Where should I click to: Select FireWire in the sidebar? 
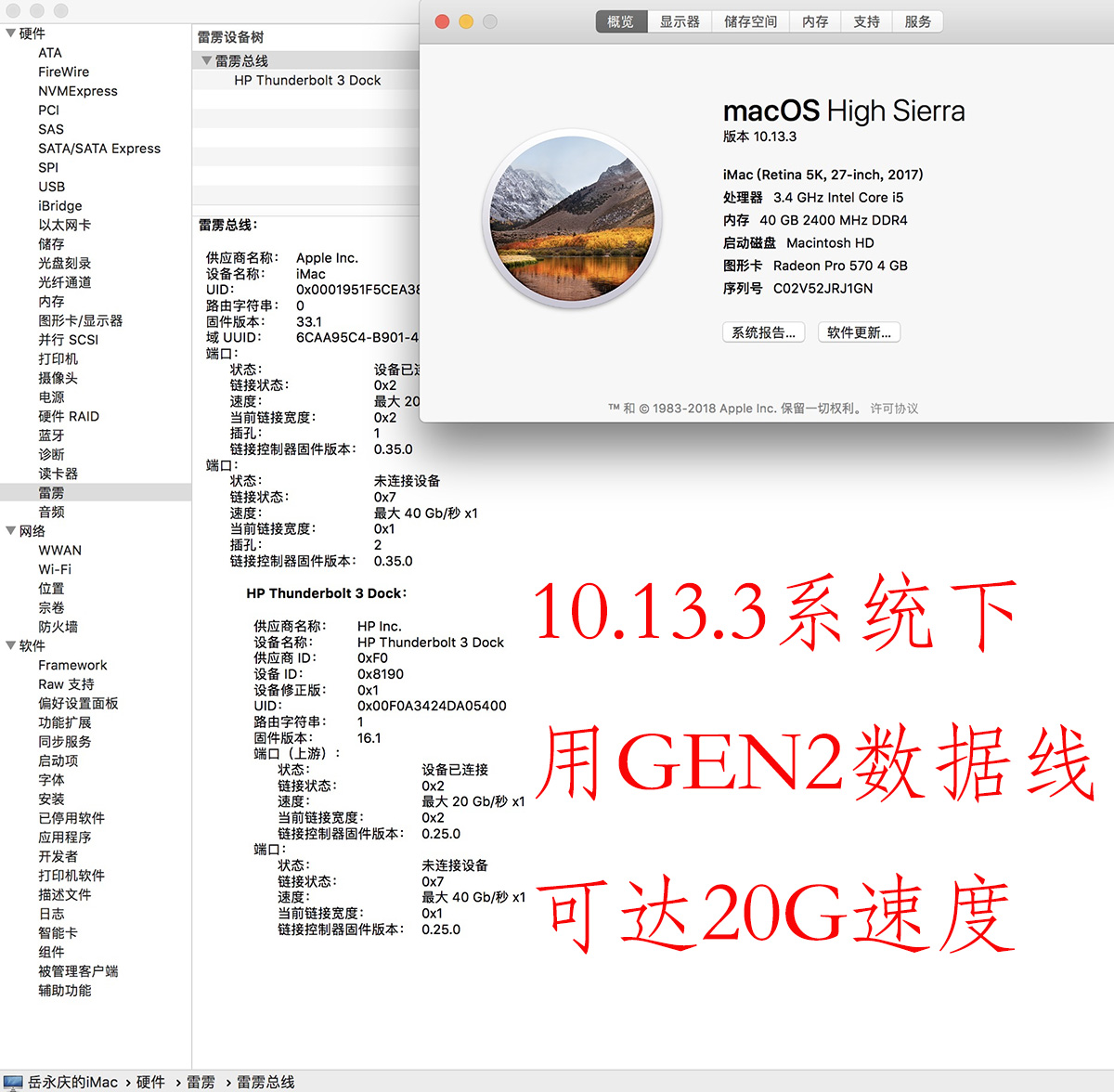click(64, 72)
